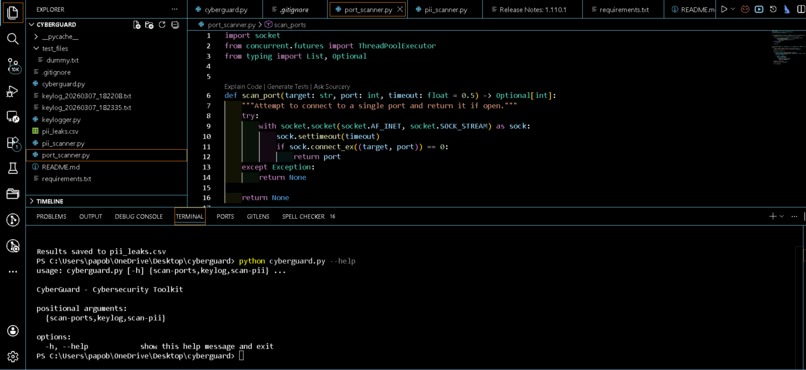The height and width of the screenshot is (370, 806).
Task: Open the Testing flask view
Action: click(x=12, y=168)
